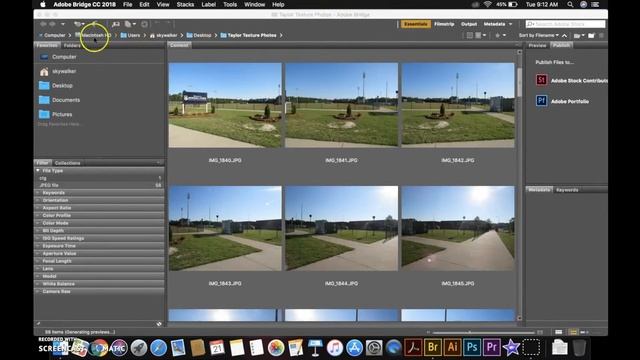
Task: Switch to details view in status bar
Action: 584,332
